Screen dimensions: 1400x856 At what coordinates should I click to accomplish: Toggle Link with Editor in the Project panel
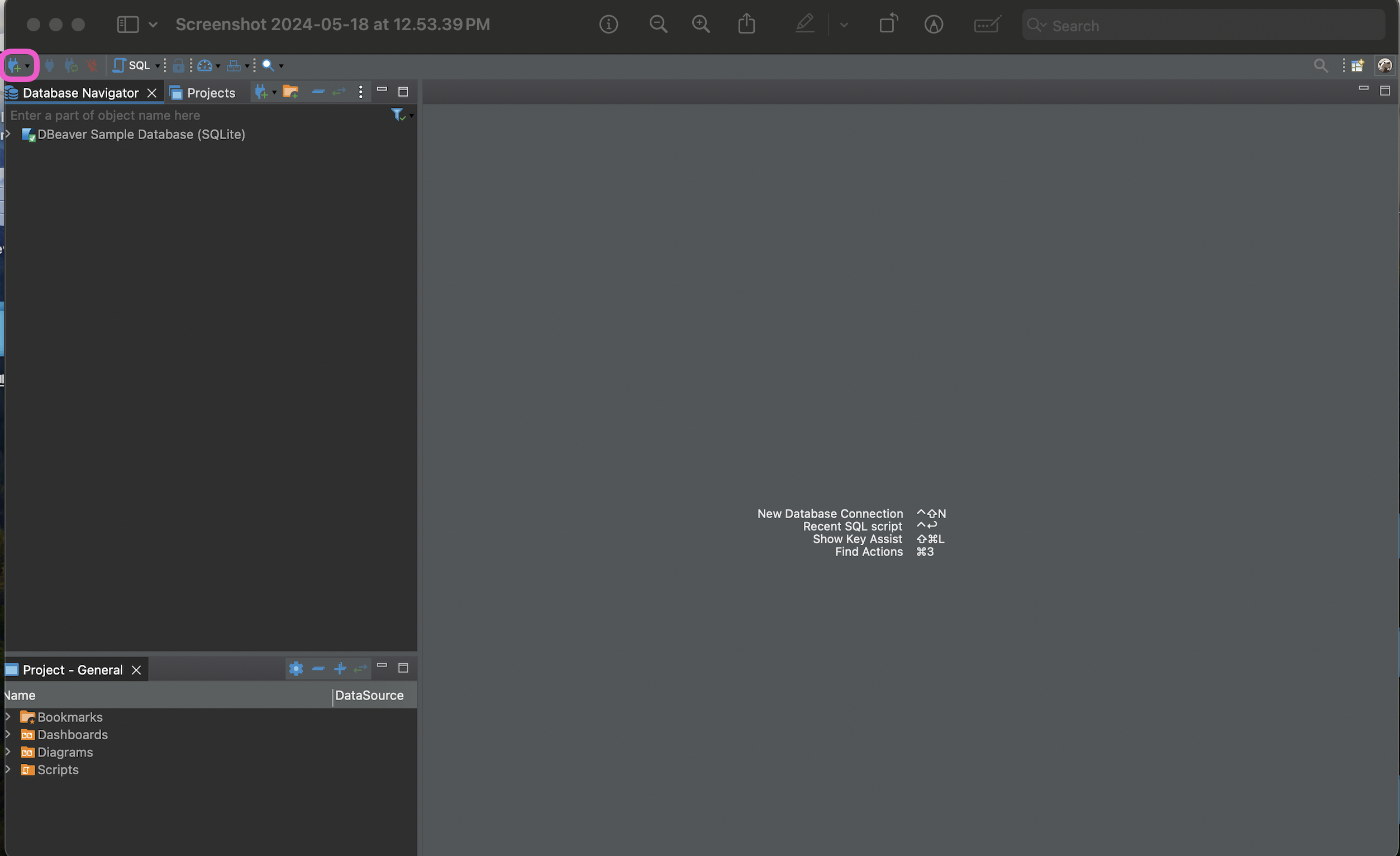click(x=360, y=669)
